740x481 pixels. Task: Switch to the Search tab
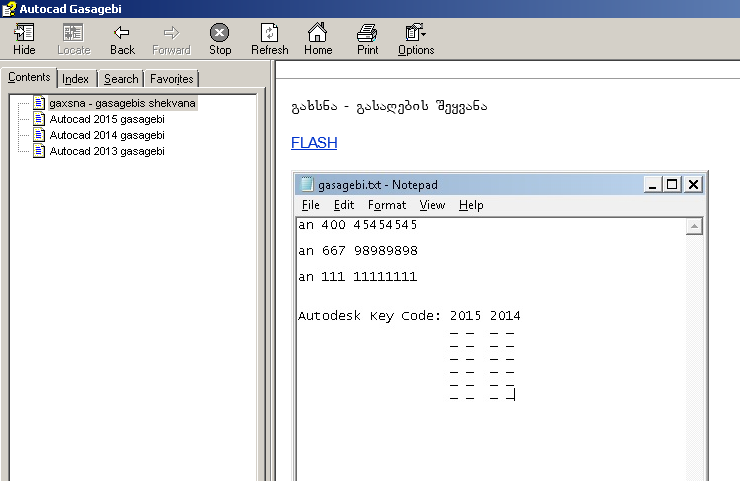point(121,79)
